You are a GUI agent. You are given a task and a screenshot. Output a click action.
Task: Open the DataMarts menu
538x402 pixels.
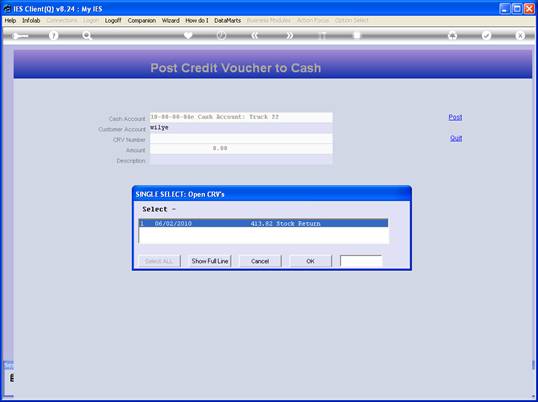click(x=227, y=21)
